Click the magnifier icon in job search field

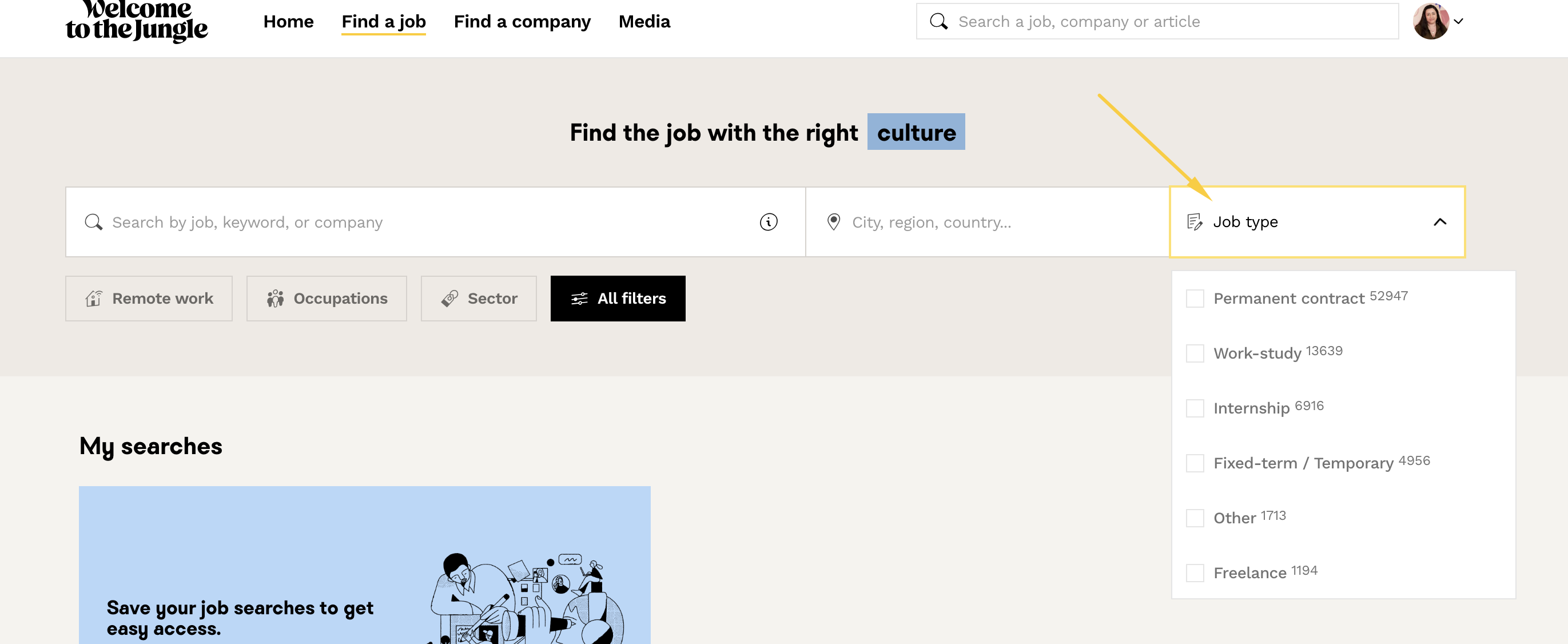(93, 222)
